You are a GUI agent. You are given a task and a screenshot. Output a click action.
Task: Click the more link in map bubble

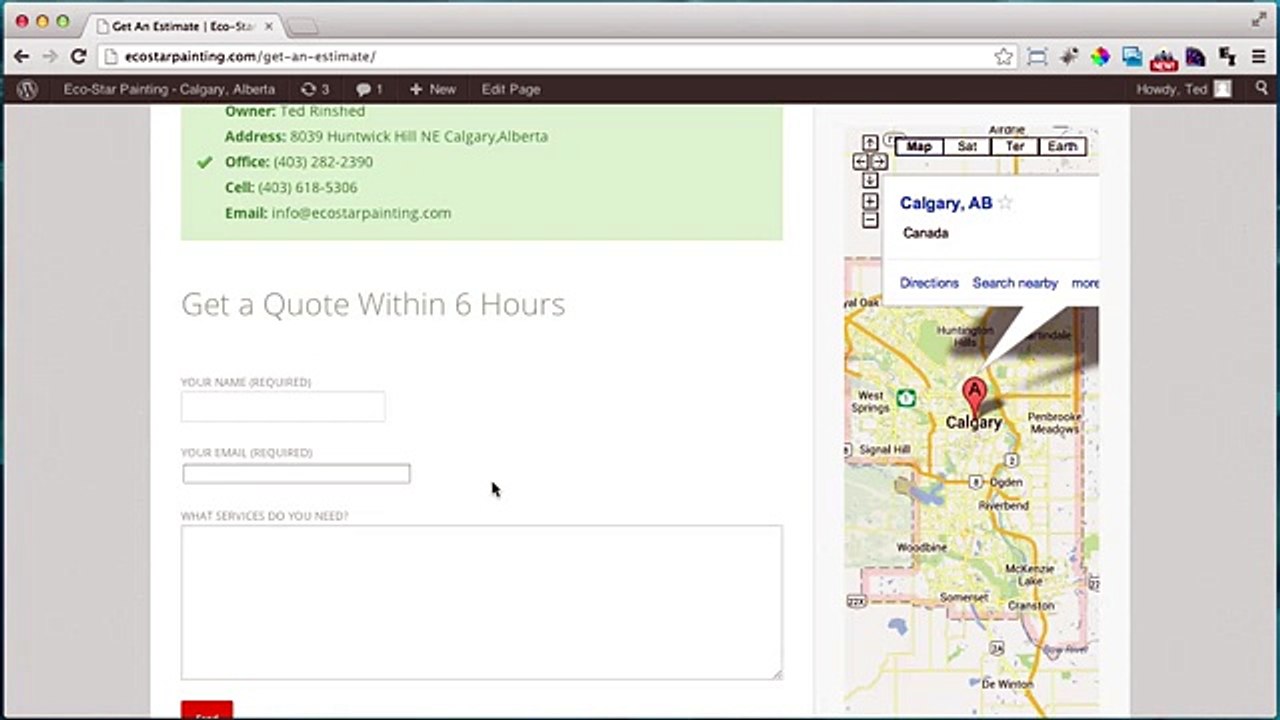(1085, 283)
